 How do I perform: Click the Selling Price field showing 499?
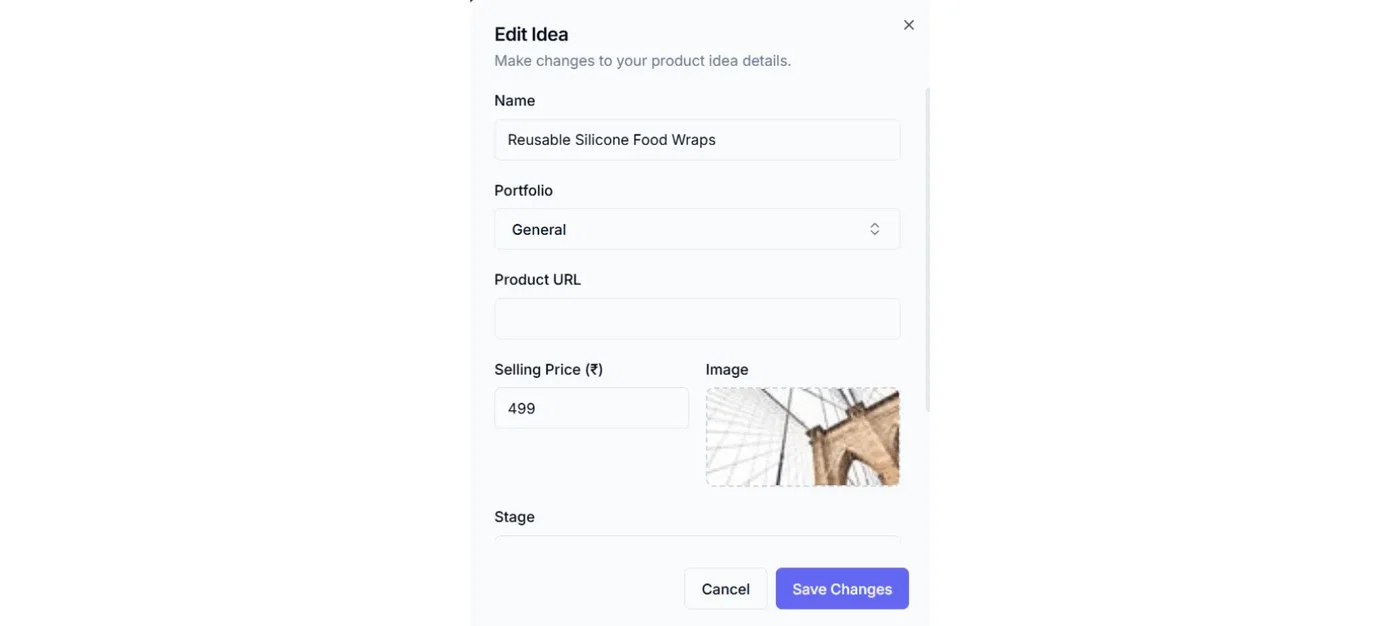click(x=591, y=408)
